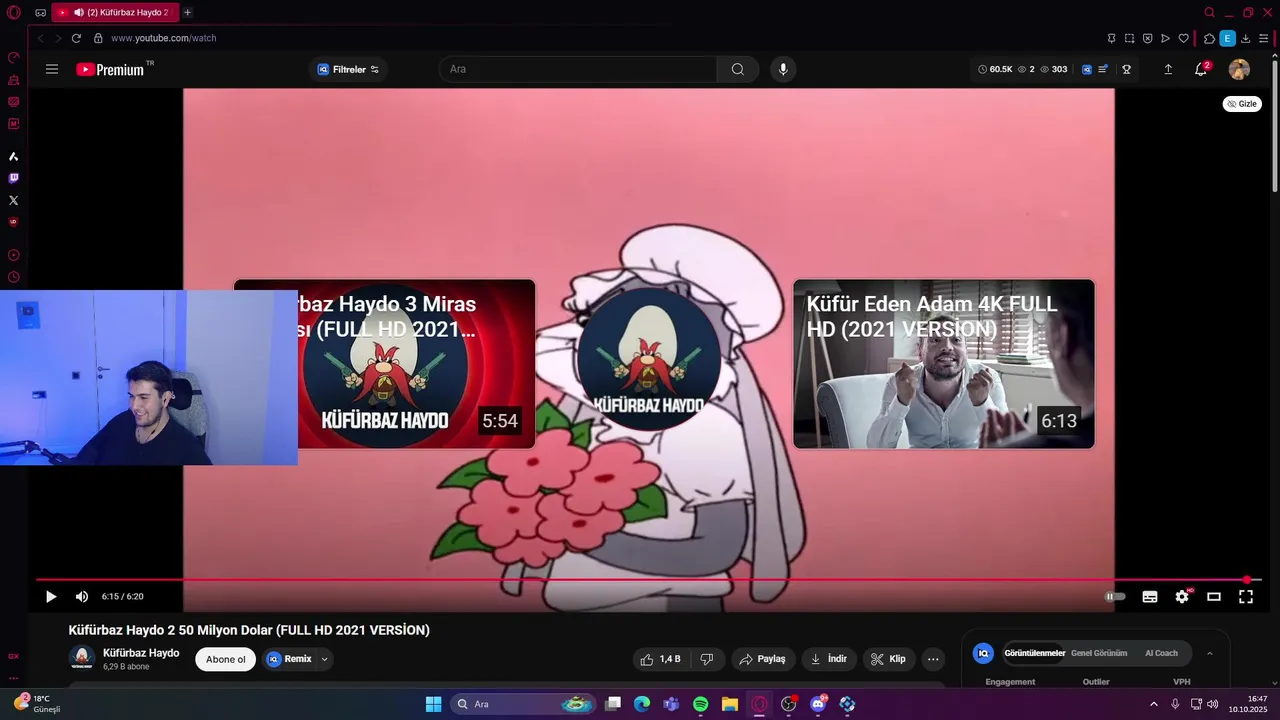This screenshot has width=1280, height=720.
Task: Like the video (1,4 B)
Action: (x=659, y=659)
